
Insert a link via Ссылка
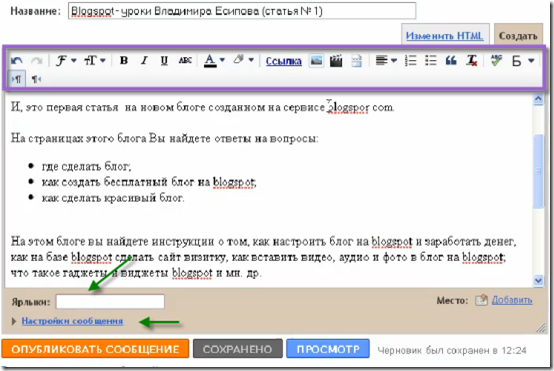[x=283, y=61]
